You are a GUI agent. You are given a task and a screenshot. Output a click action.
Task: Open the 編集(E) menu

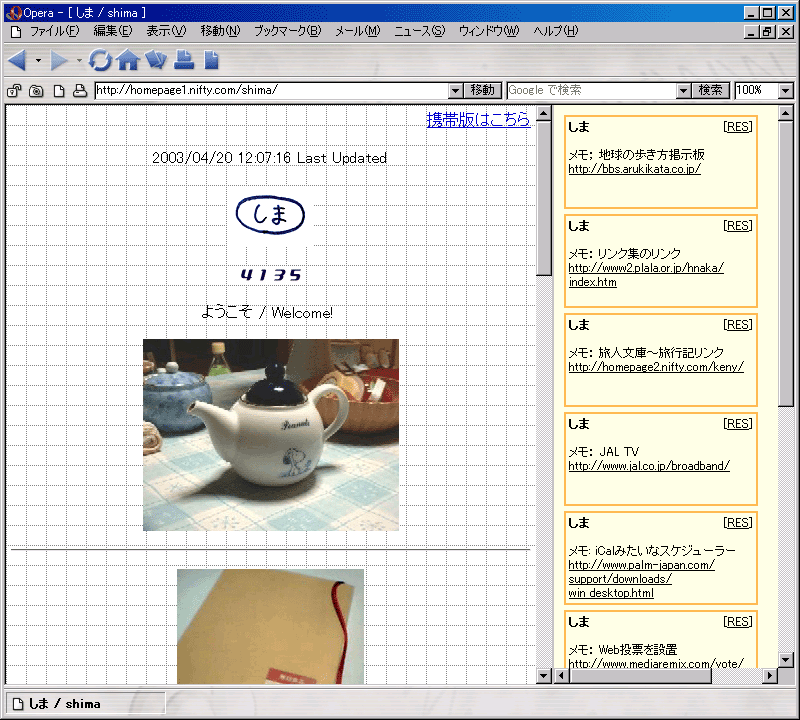click(x=113, y=32)
